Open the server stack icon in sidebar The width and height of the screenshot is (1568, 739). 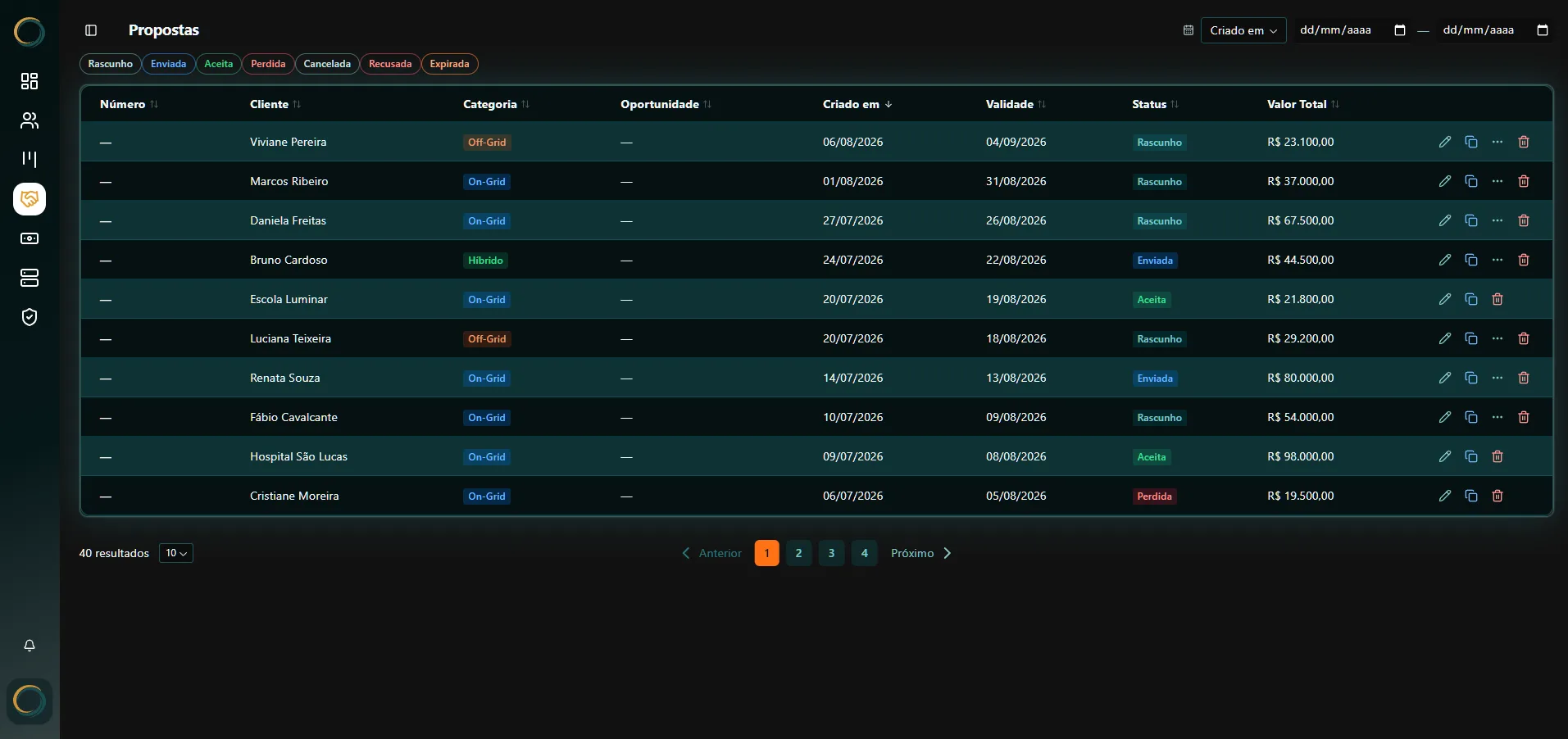click(30, 278)
